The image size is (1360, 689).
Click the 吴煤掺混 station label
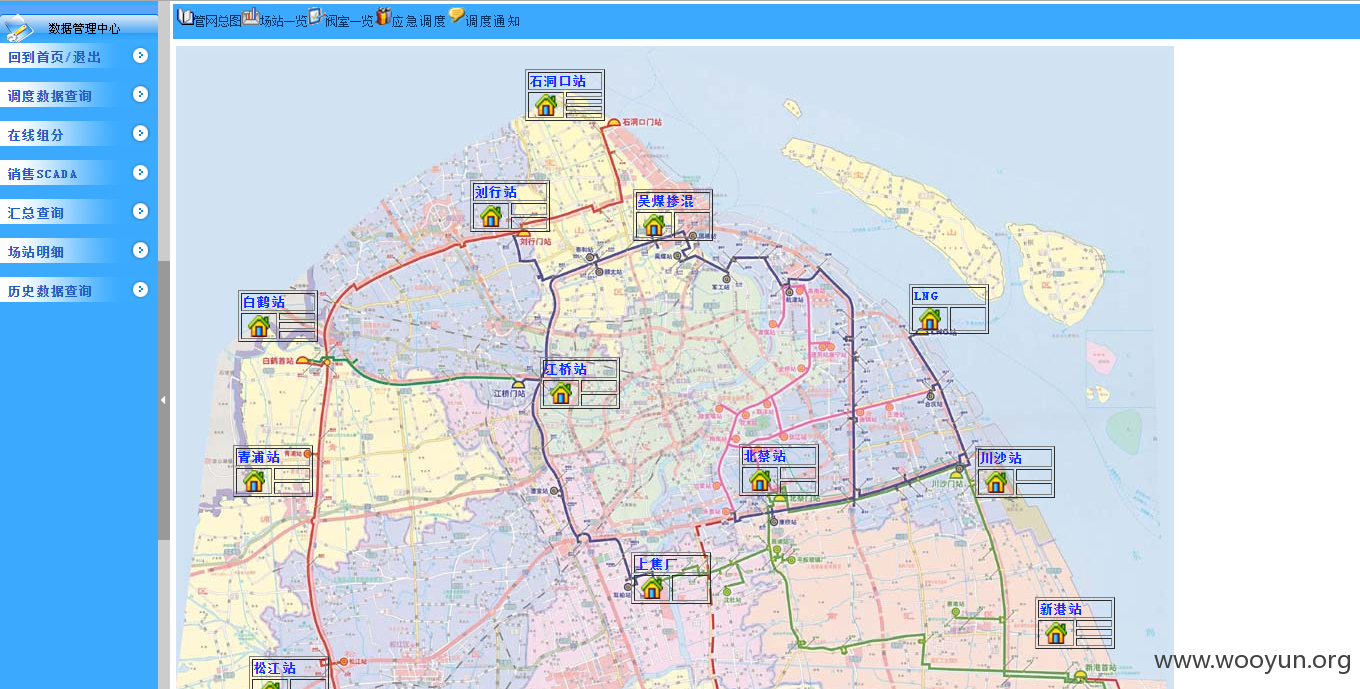click(665, 201)
